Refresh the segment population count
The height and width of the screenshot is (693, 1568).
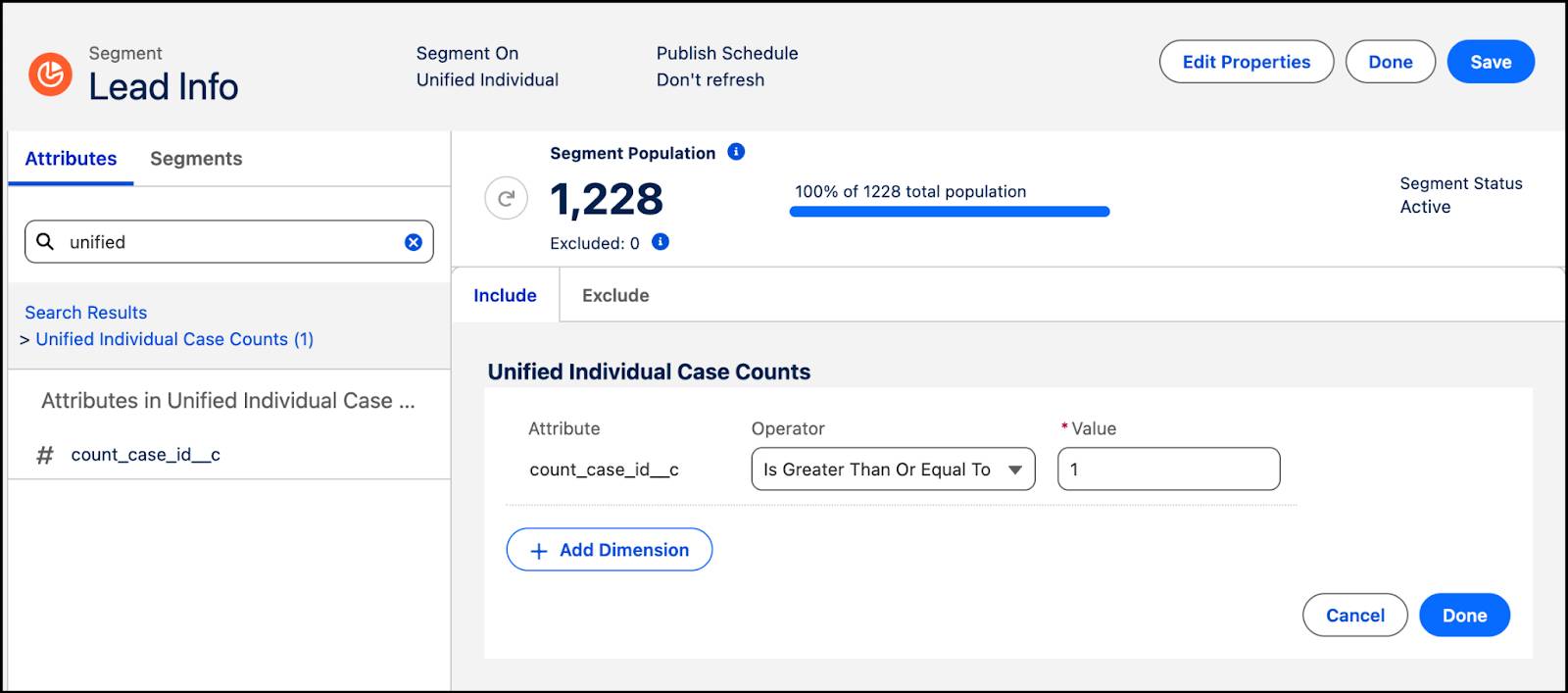(507, 199)
